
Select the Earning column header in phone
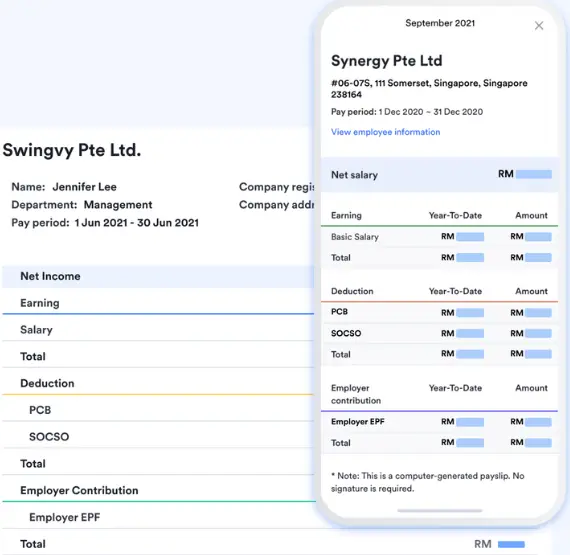pos(346,216)
